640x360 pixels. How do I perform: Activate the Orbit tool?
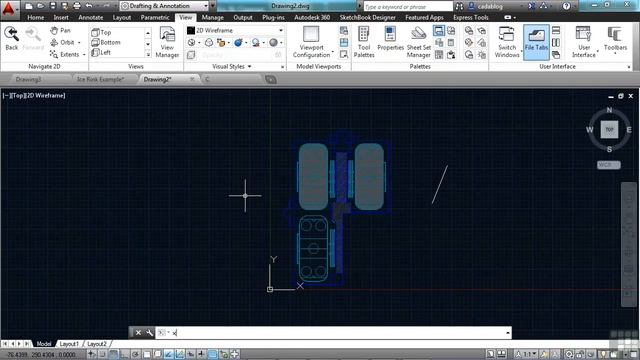click(x=62, y=42)
